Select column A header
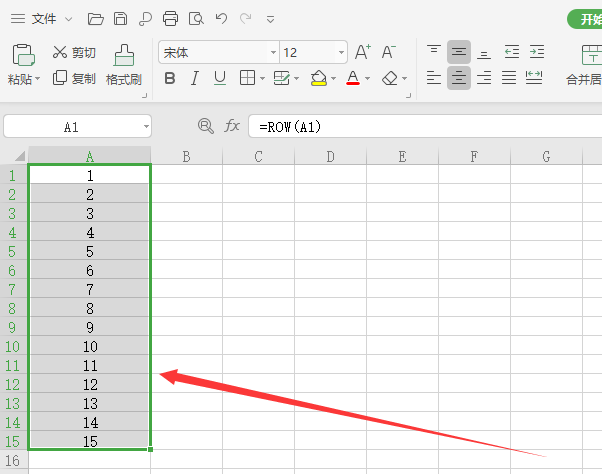The height and width of the screenshot is (474, 602). coord(89,156)
